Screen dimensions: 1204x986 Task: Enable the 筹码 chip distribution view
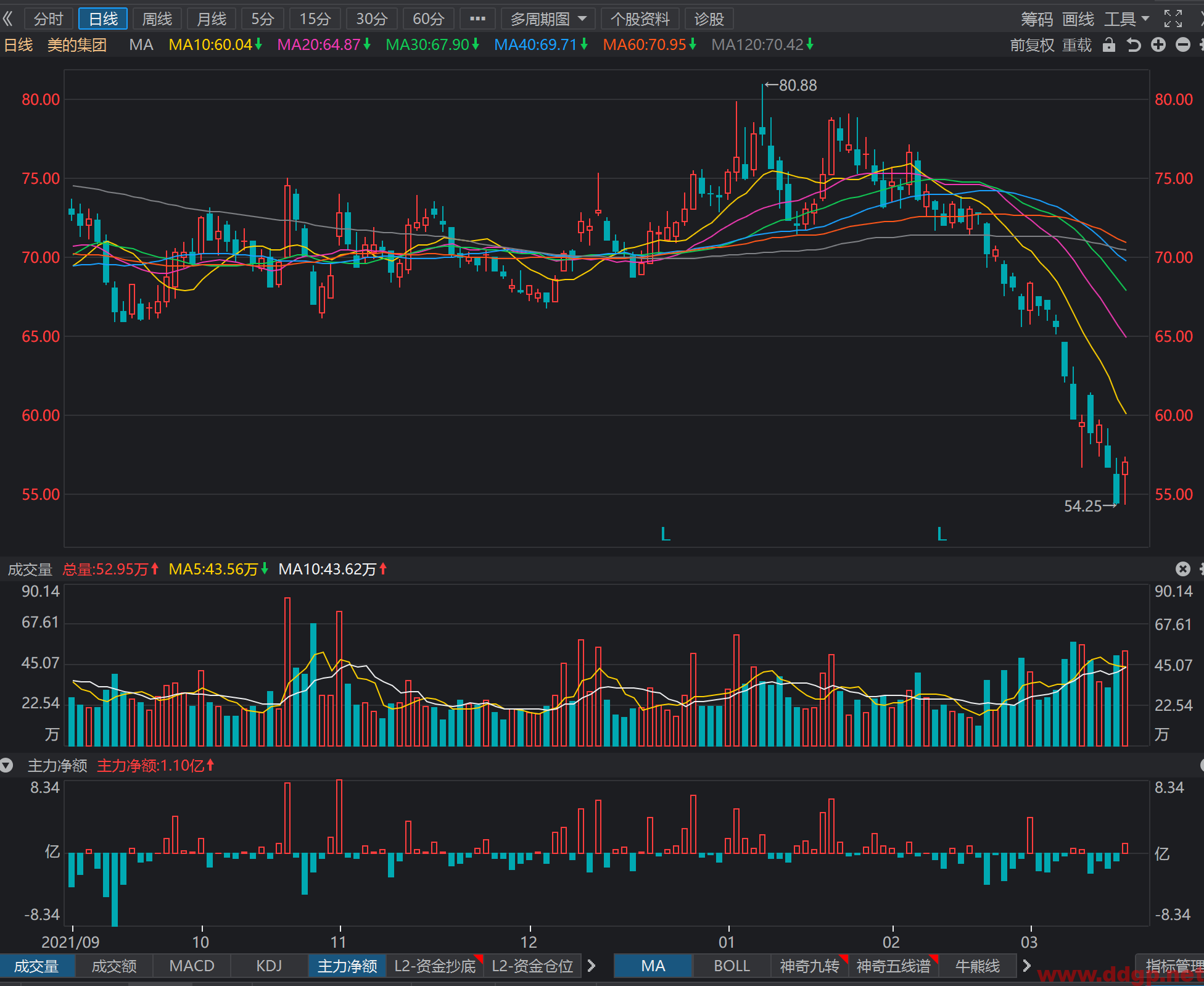coord(1036,19)
